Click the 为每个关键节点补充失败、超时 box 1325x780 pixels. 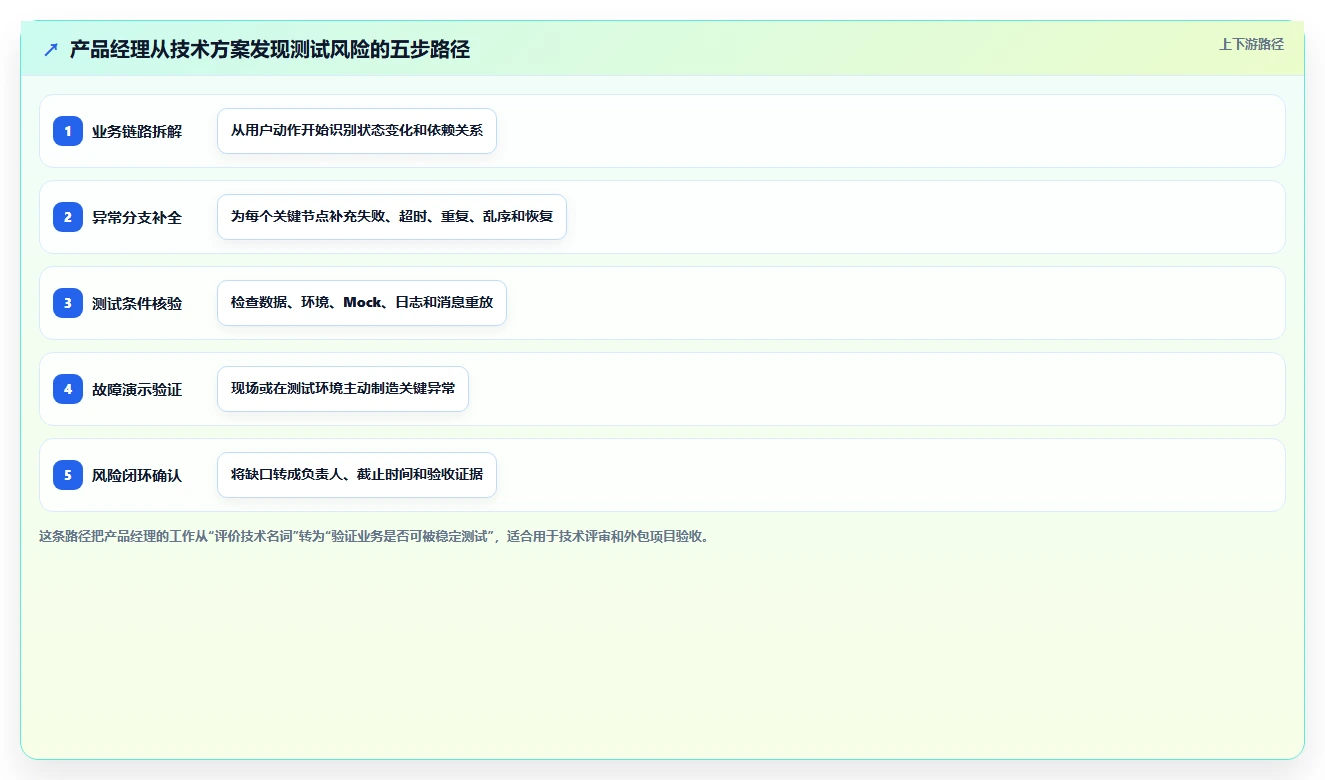pos(392,217)
